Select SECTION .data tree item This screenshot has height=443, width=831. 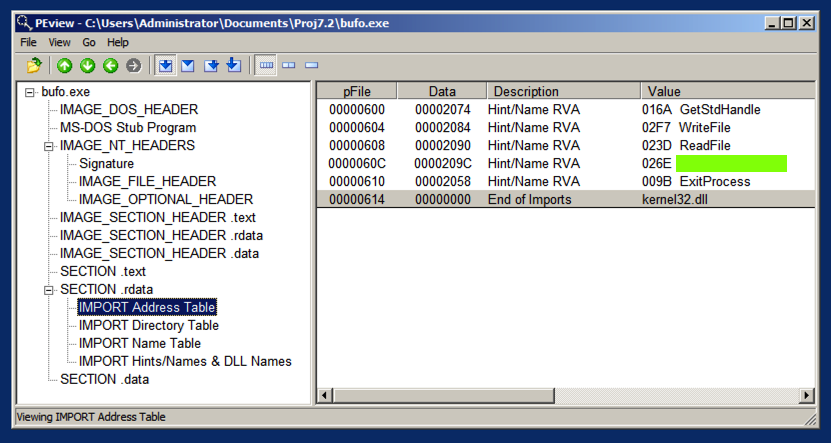[x=104, y=379]
